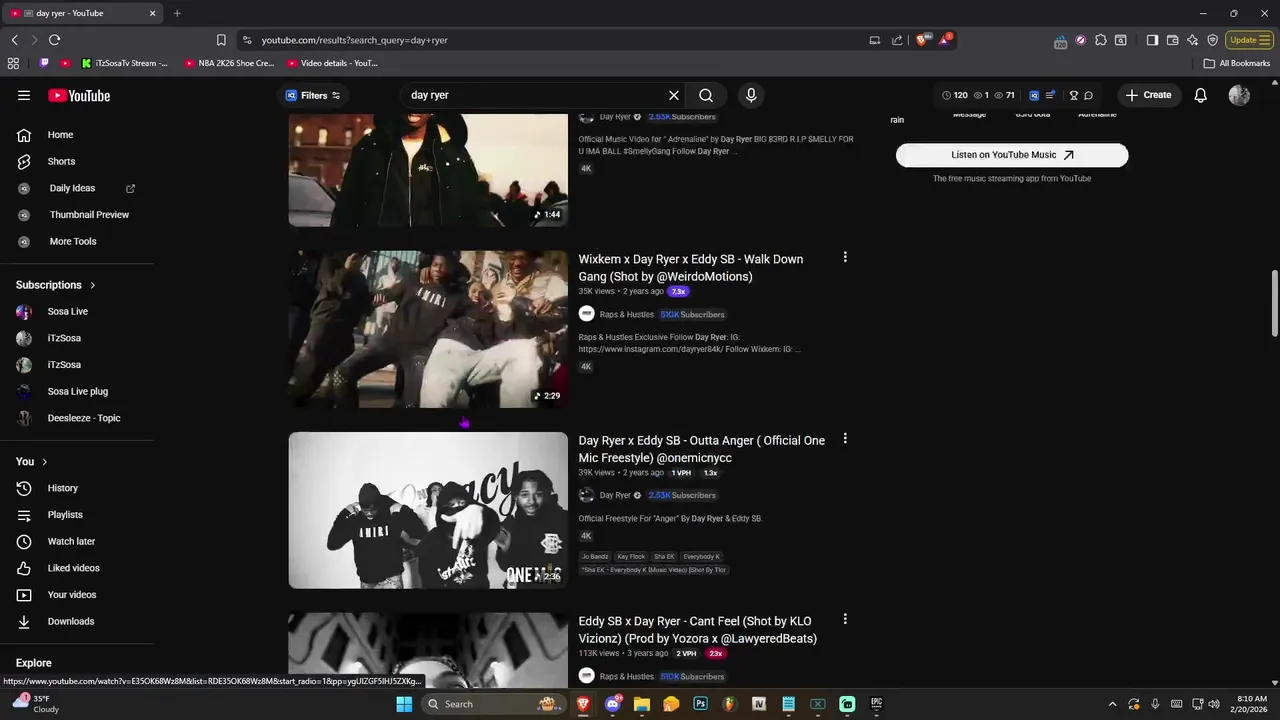1280x720 pixels.
Task: Click the Sha EK tag chip
Action: [x=664, y=556]
